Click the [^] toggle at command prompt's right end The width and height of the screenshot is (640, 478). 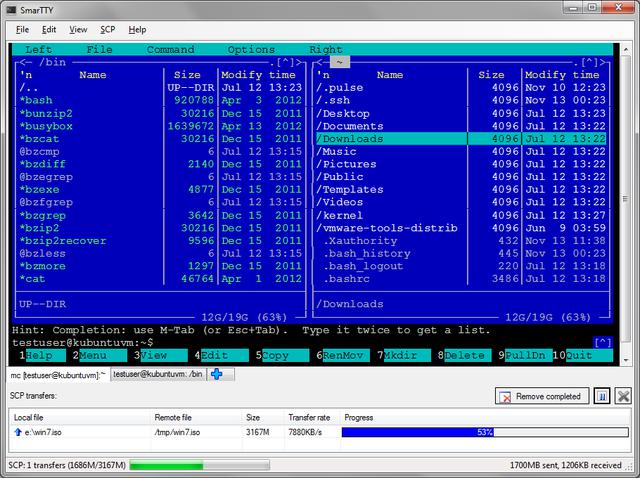[602, 342]
